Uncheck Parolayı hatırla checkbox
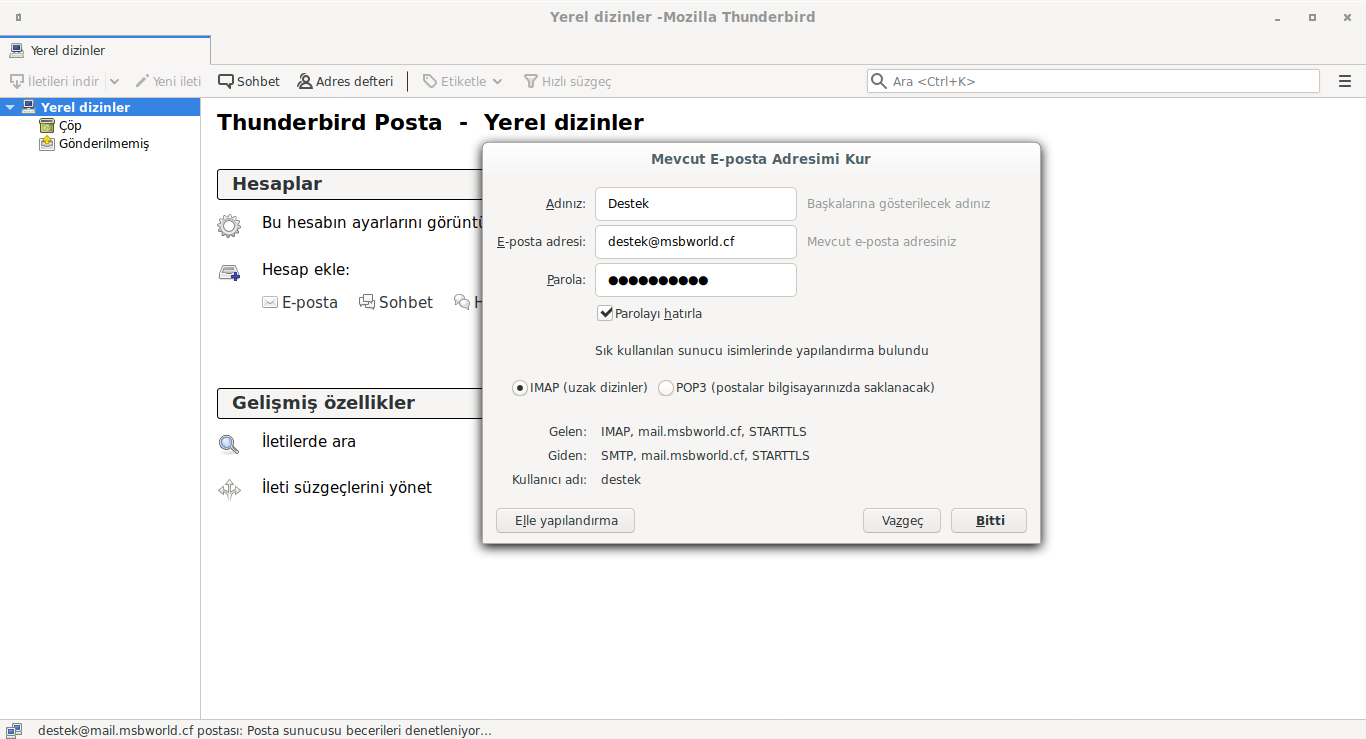The image size is (1366, 739). pyautogui.click(x=605, y=313)
